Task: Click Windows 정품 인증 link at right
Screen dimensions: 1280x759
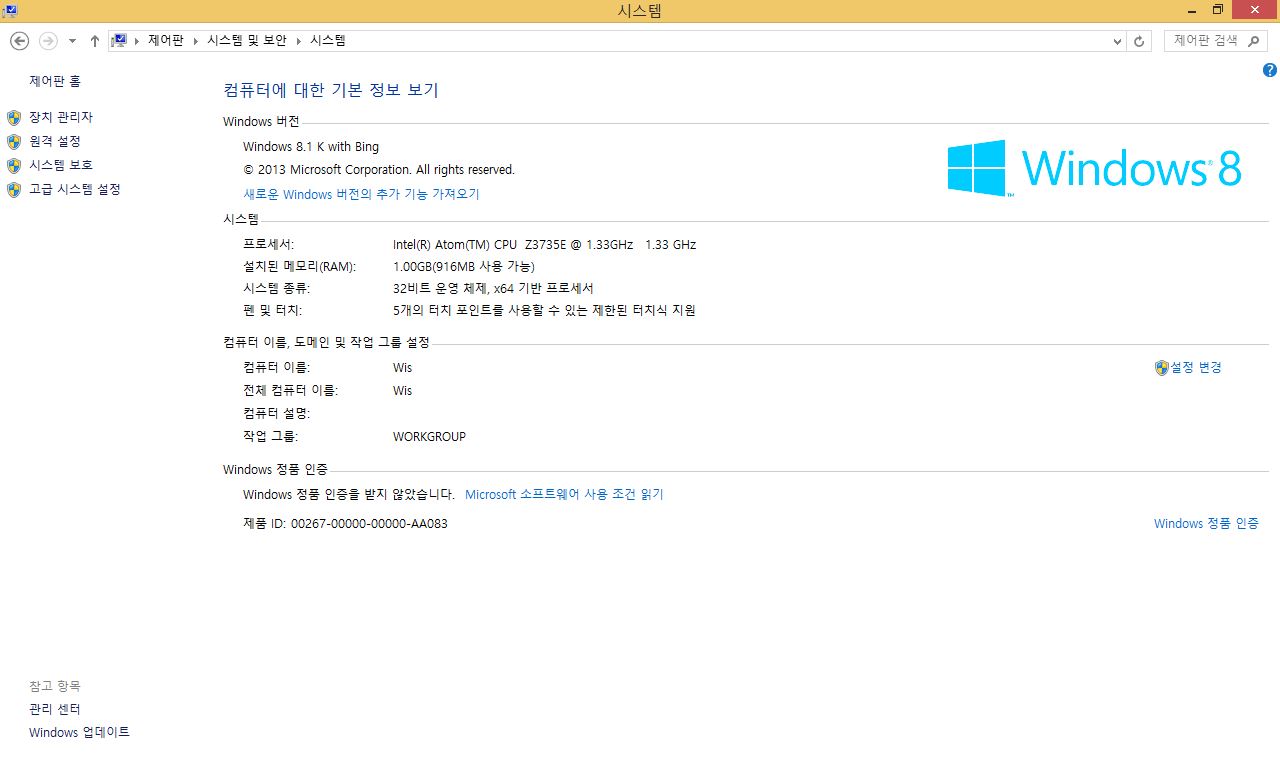Action: coord(1206,523)
